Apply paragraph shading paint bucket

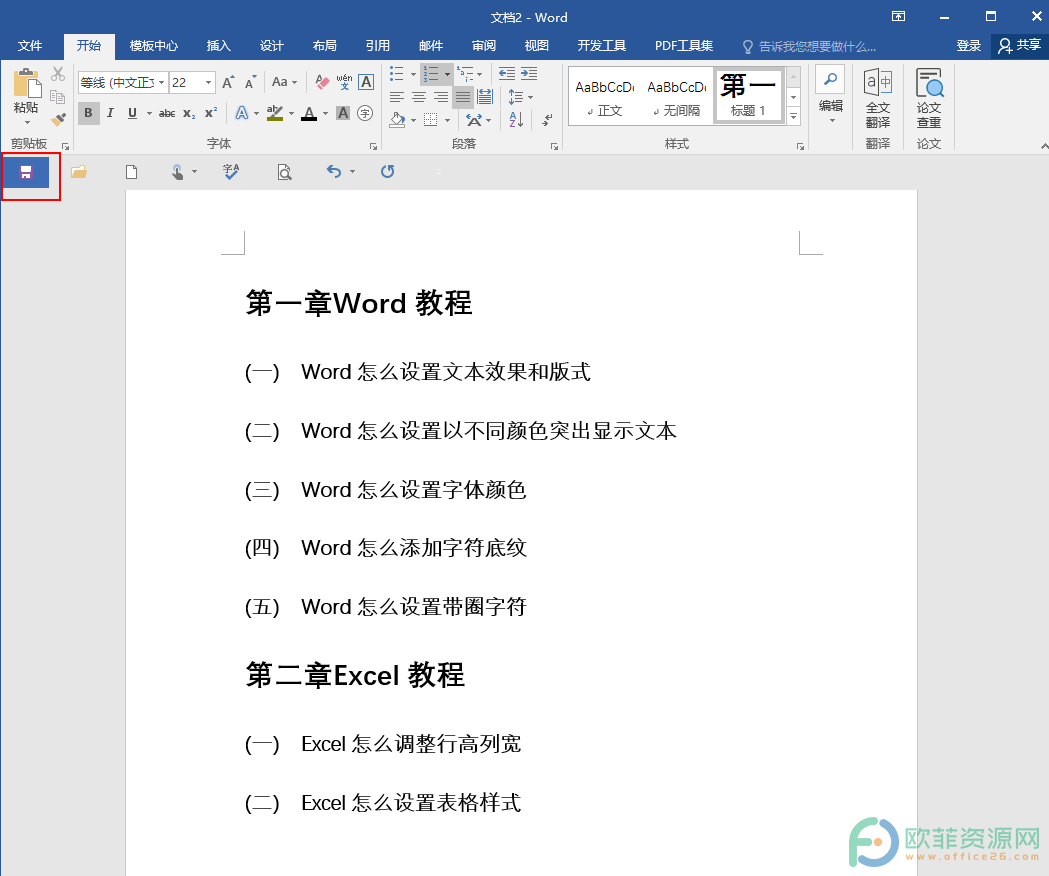coord(397,120)
